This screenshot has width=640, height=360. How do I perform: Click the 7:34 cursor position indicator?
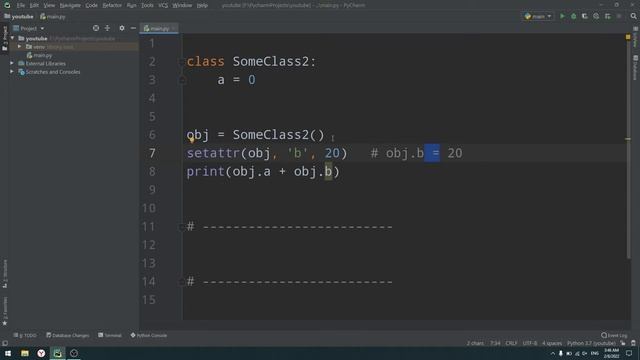495,343
